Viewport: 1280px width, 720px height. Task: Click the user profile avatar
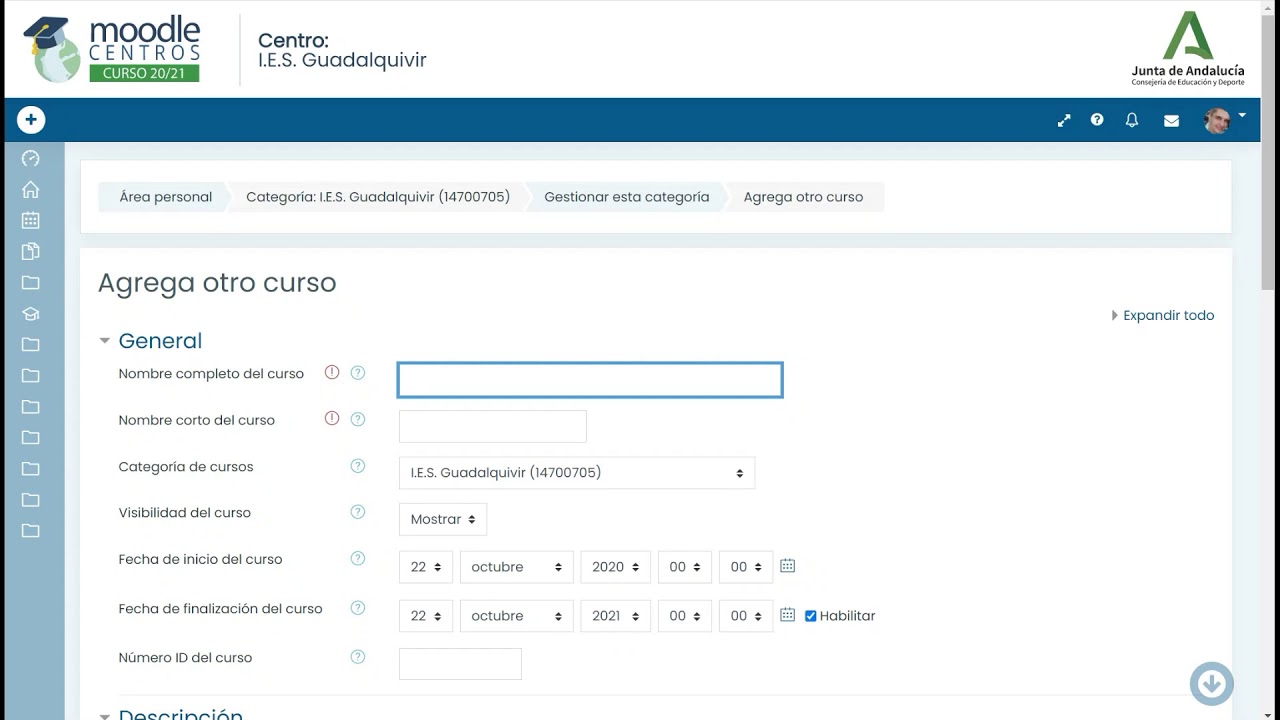pyautogui.click(x=1217, y=121)
